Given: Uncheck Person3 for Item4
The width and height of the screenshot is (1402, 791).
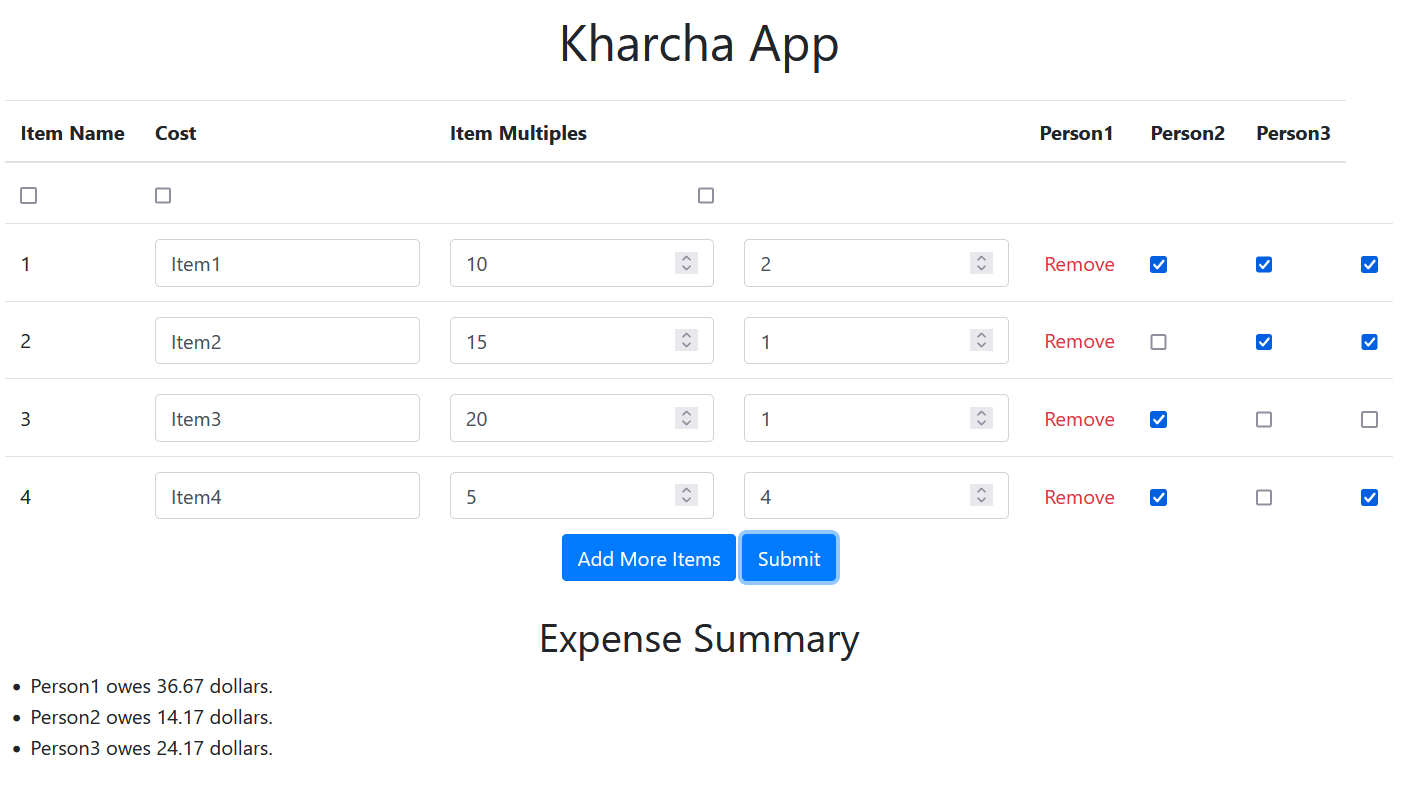Looking at the screenshot, I should (x=1369, y=497).
